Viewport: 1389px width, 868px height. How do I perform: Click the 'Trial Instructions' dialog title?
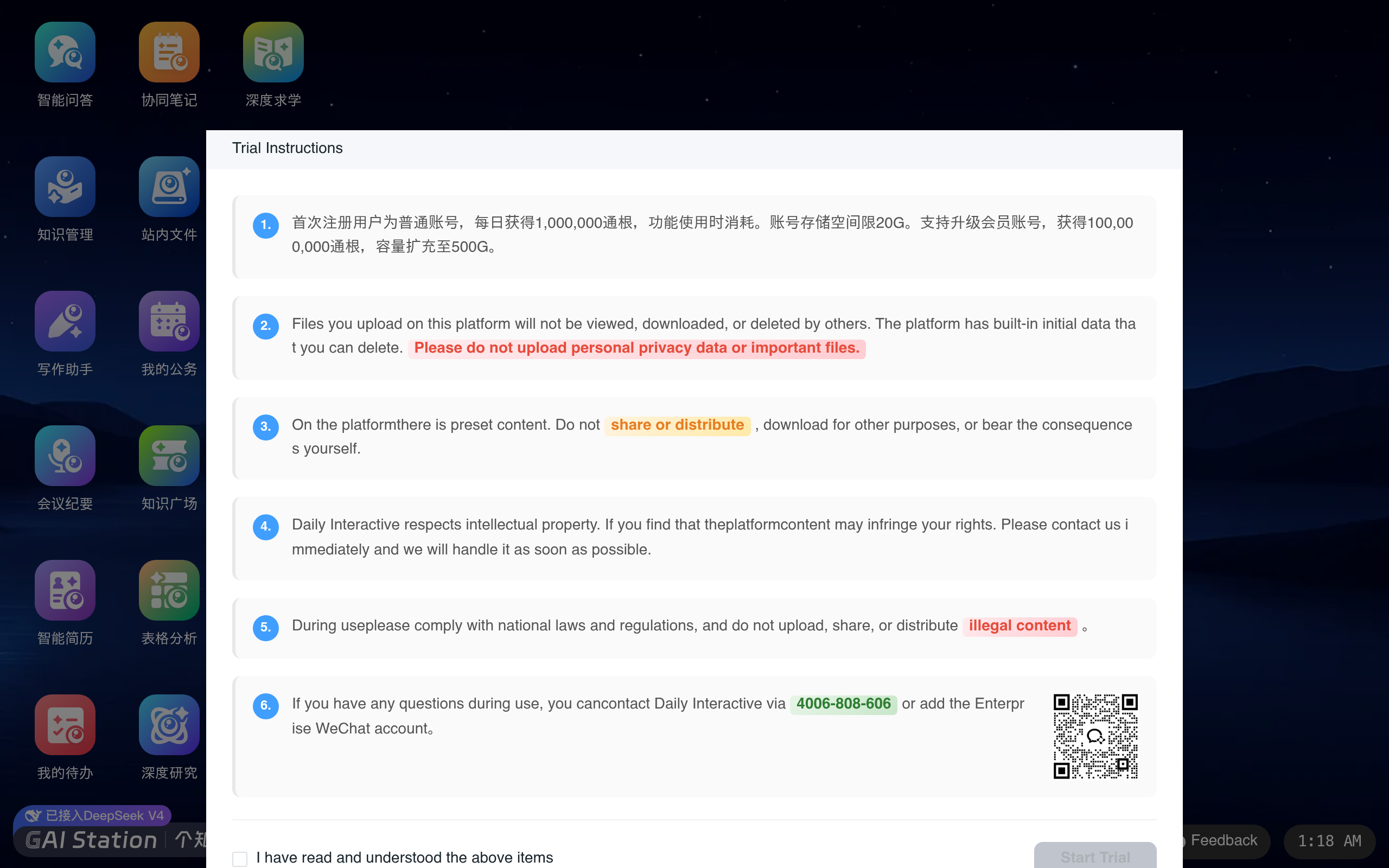[x=287, y=148]
